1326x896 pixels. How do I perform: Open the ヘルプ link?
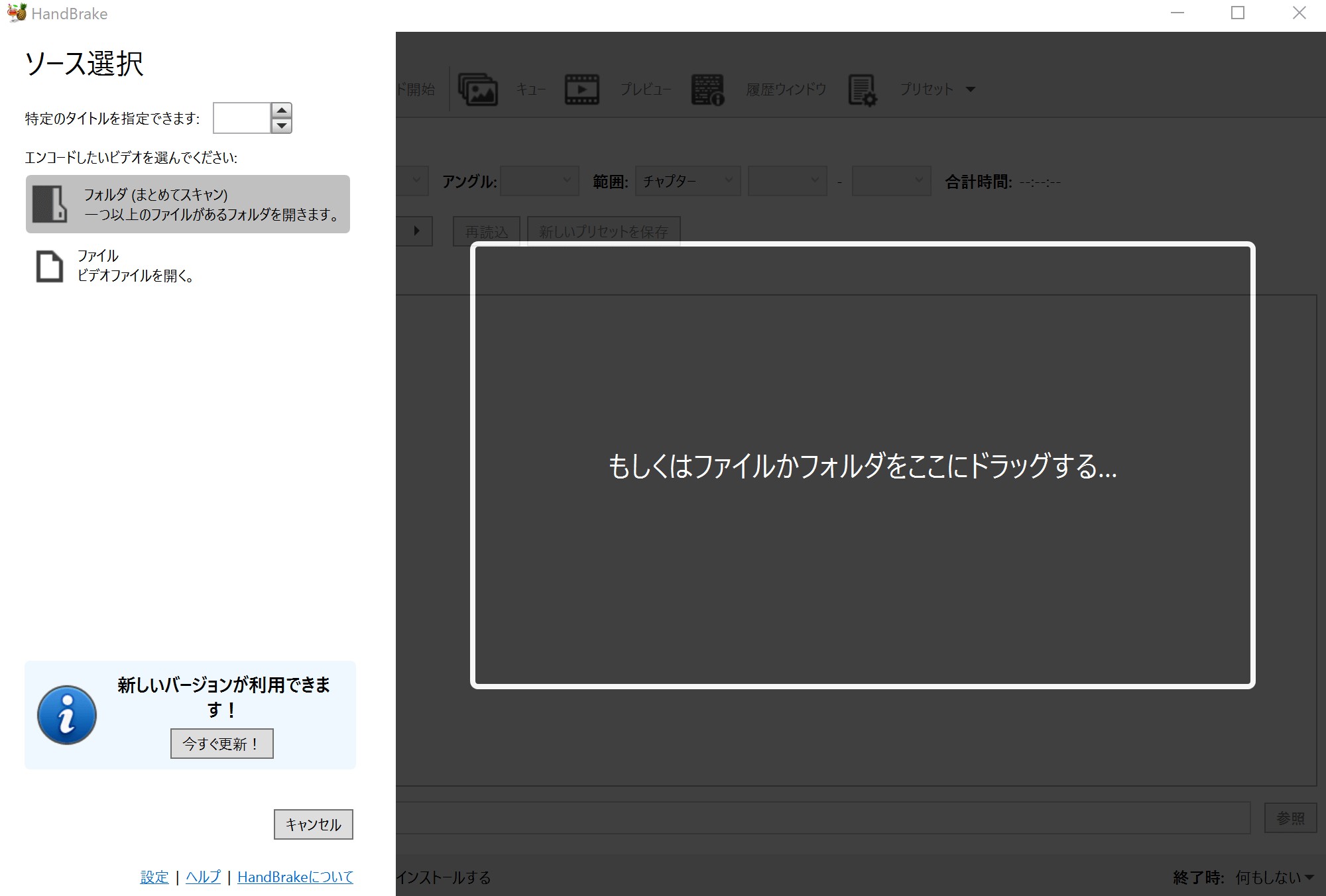pyautogui.click(x=203, y=877)
